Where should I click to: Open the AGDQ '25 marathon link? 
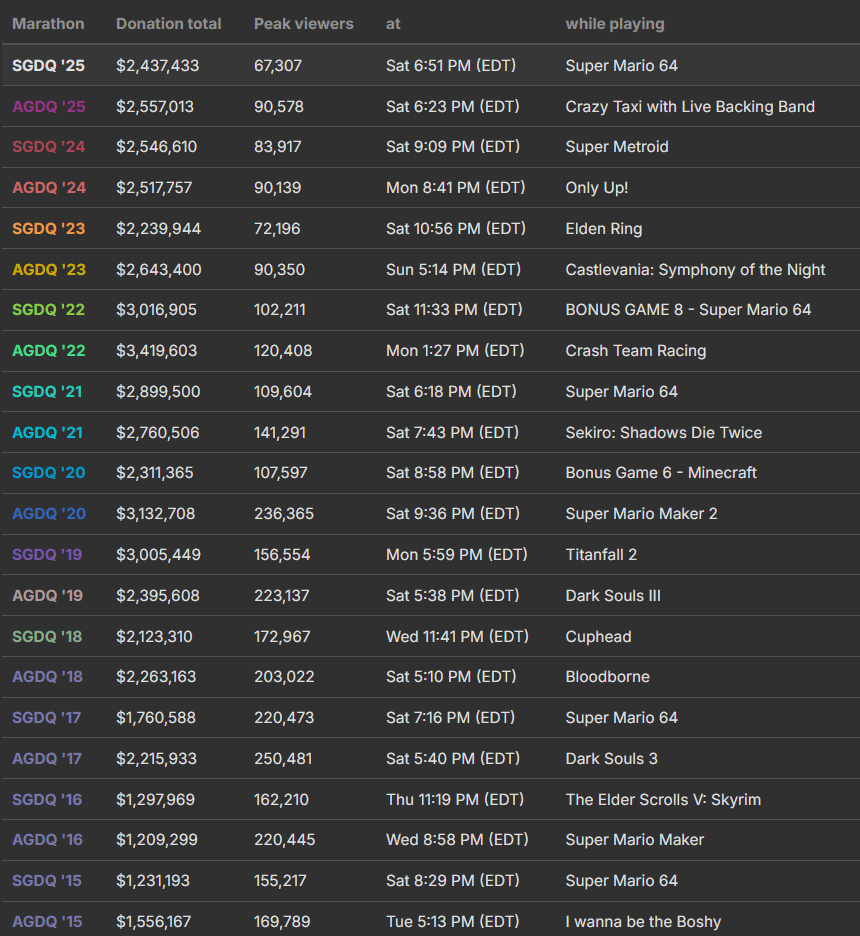(49, 106)
